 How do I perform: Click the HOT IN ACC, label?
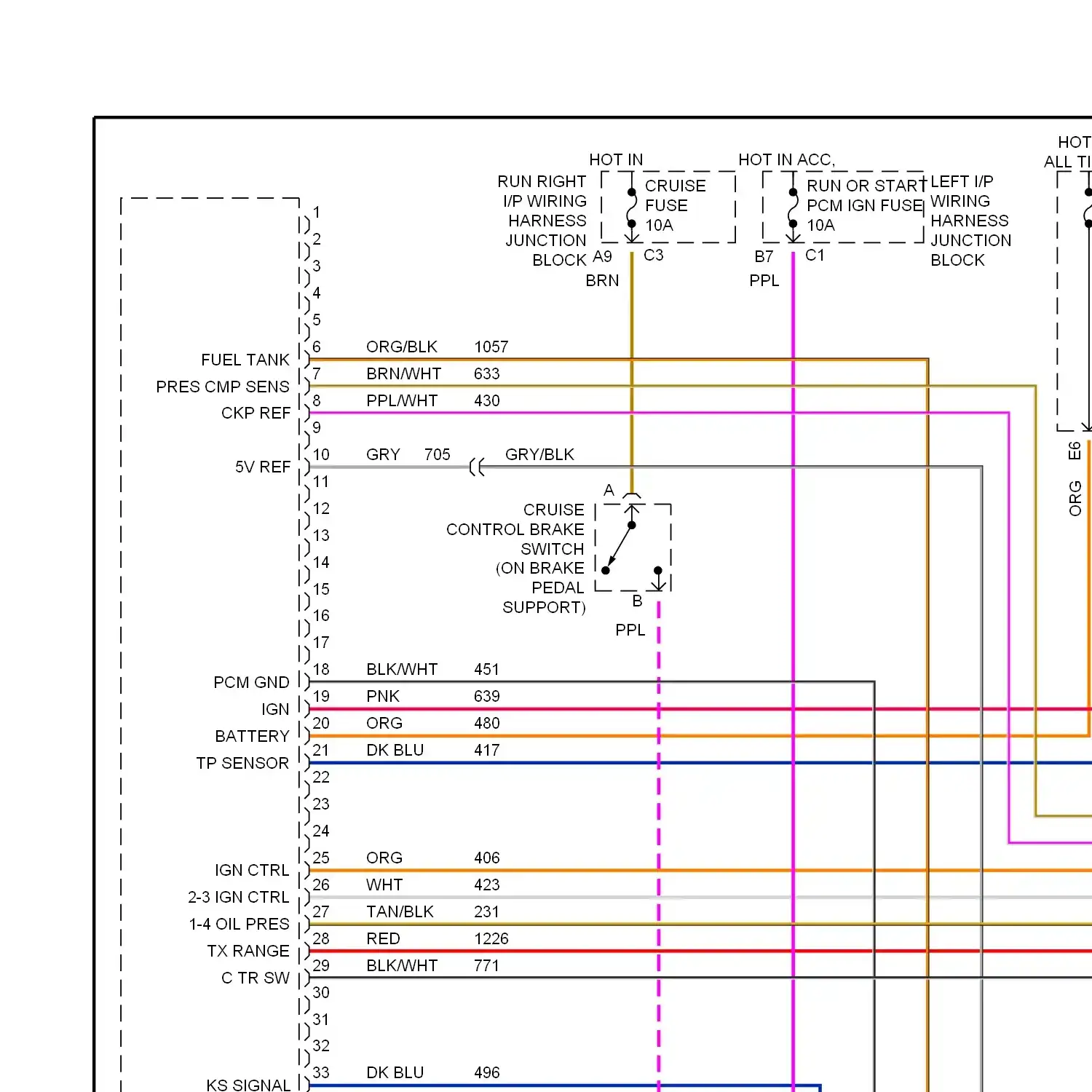pos(786,159)
